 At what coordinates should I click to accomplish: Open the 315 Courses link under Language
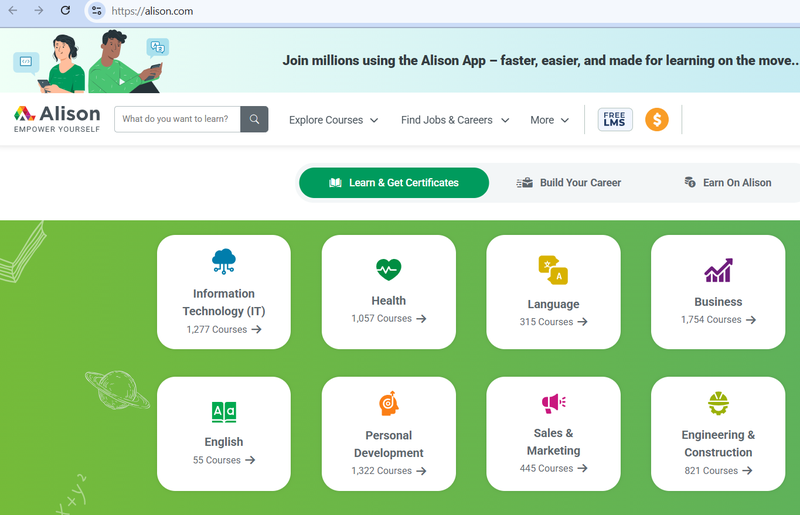point(554,322)
